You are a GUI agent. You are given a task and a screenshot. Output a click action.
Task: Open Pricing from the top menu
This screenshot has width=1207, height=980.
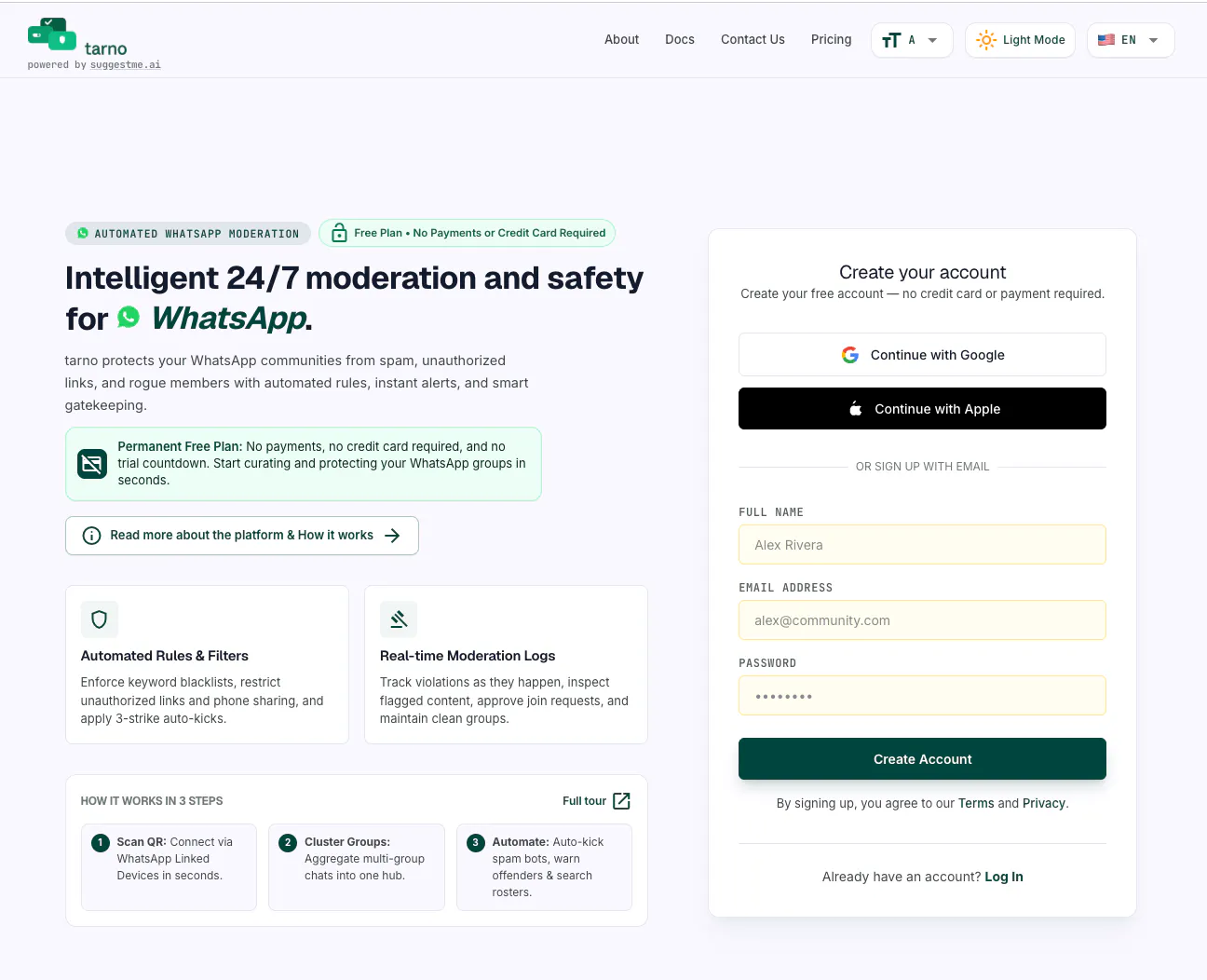[x=831, y=39]
